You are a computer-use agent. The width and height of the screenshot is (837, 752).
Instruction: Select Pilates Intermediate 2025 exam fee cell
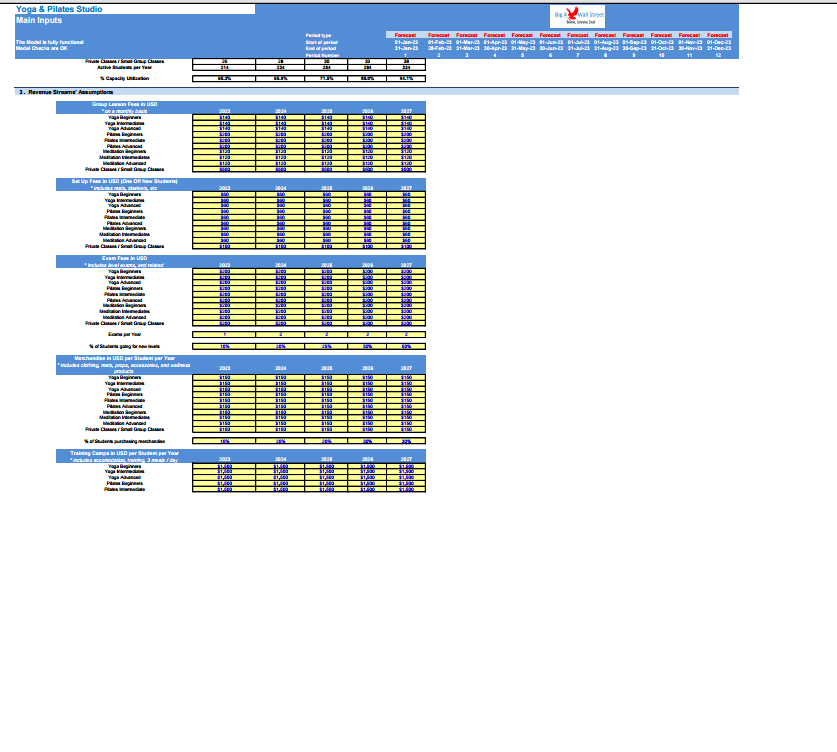pos(326,294)
